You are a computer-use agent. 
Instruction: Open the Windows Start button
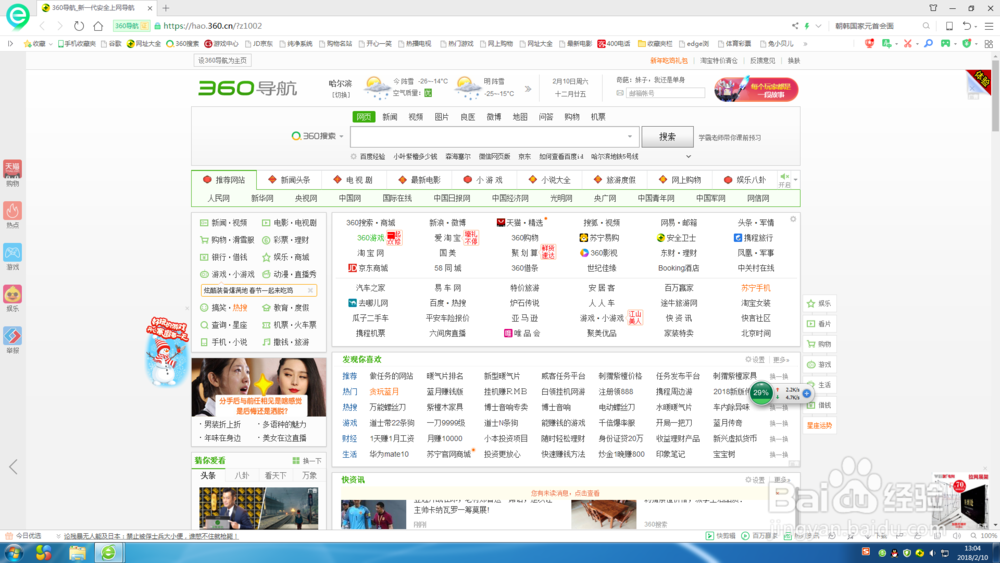[x=13, y=553]
